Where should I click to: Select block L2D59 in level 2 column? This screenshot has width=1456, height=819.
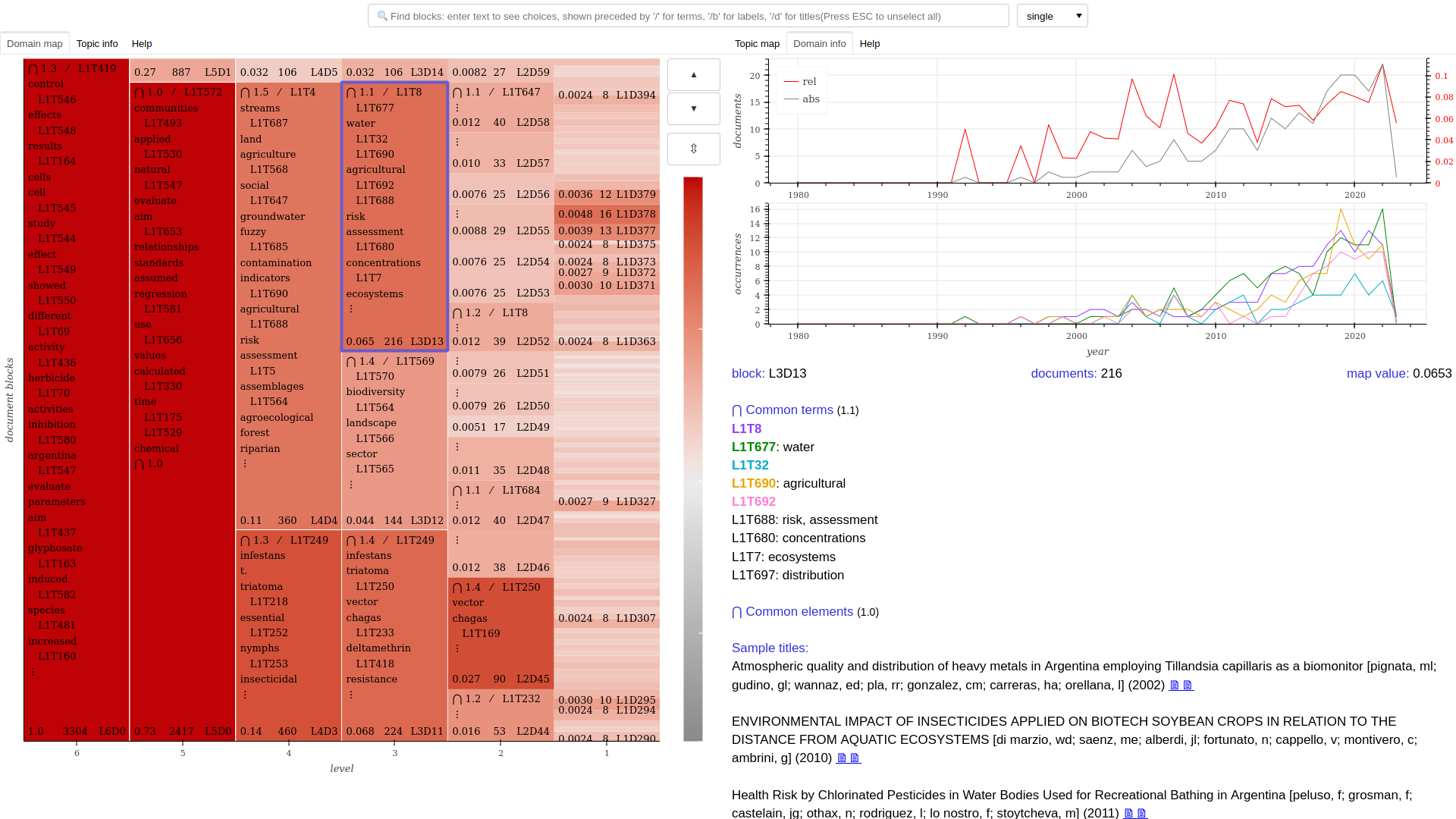(x=501, y=69)
